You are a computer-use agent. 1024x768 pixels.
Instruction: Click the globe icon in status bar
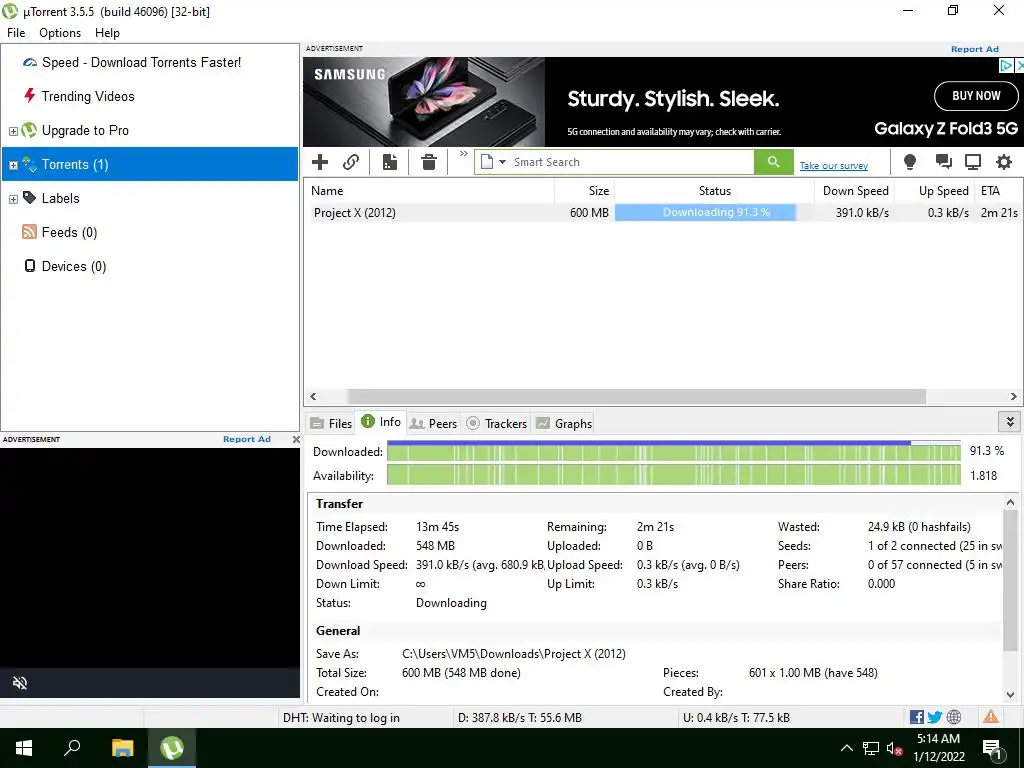954,717
